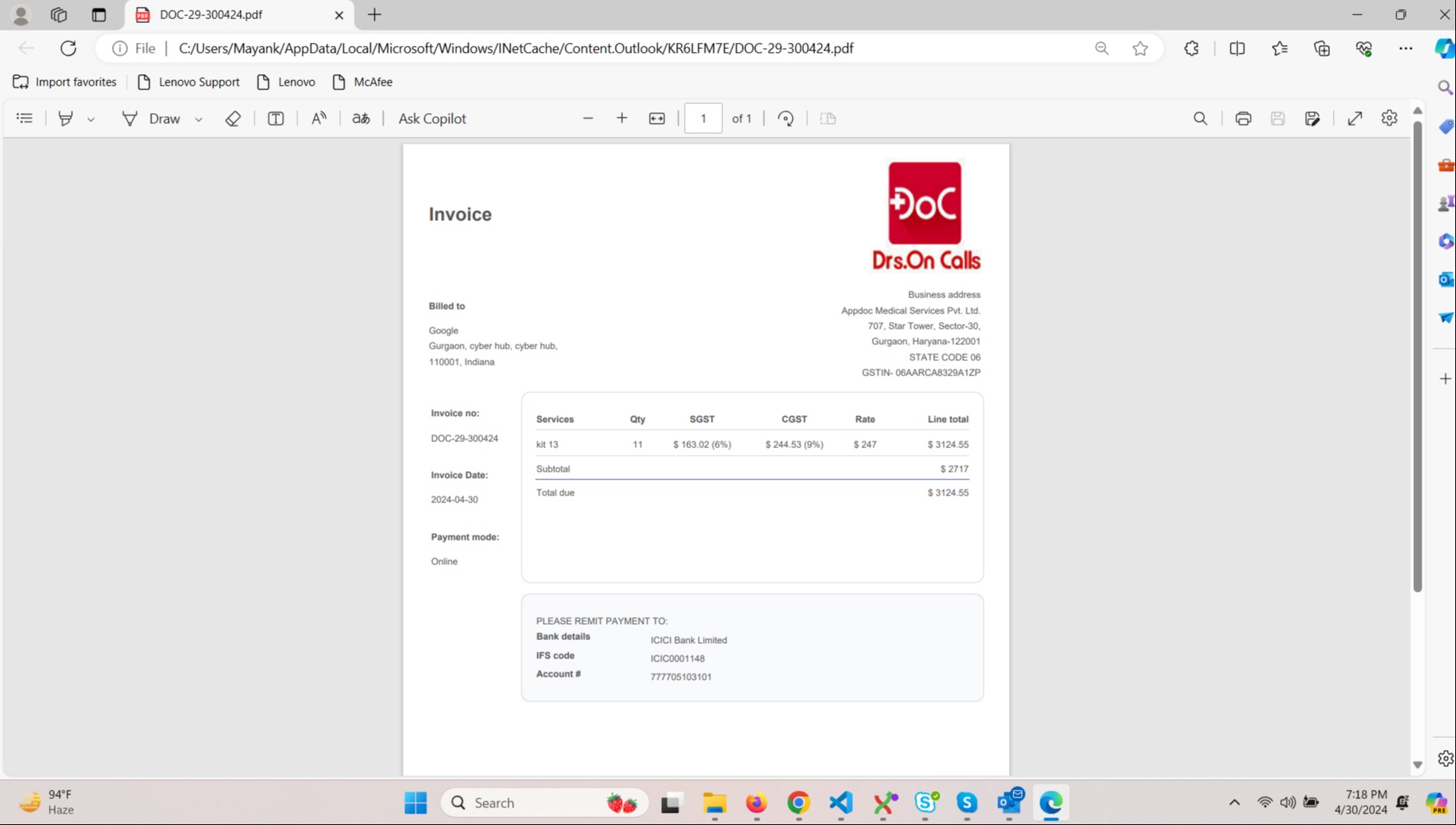Print the PDF document
1456x825 pixels.
pyautogui.click(x=1244, y=119)
